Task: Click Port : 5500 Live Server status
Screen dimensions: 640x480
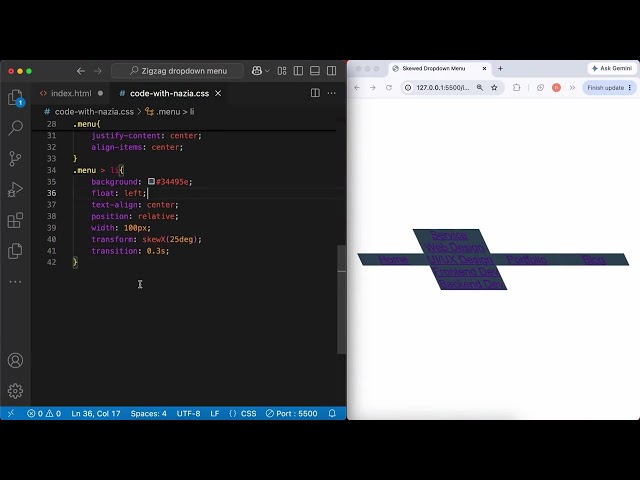Action: point(291,413)
